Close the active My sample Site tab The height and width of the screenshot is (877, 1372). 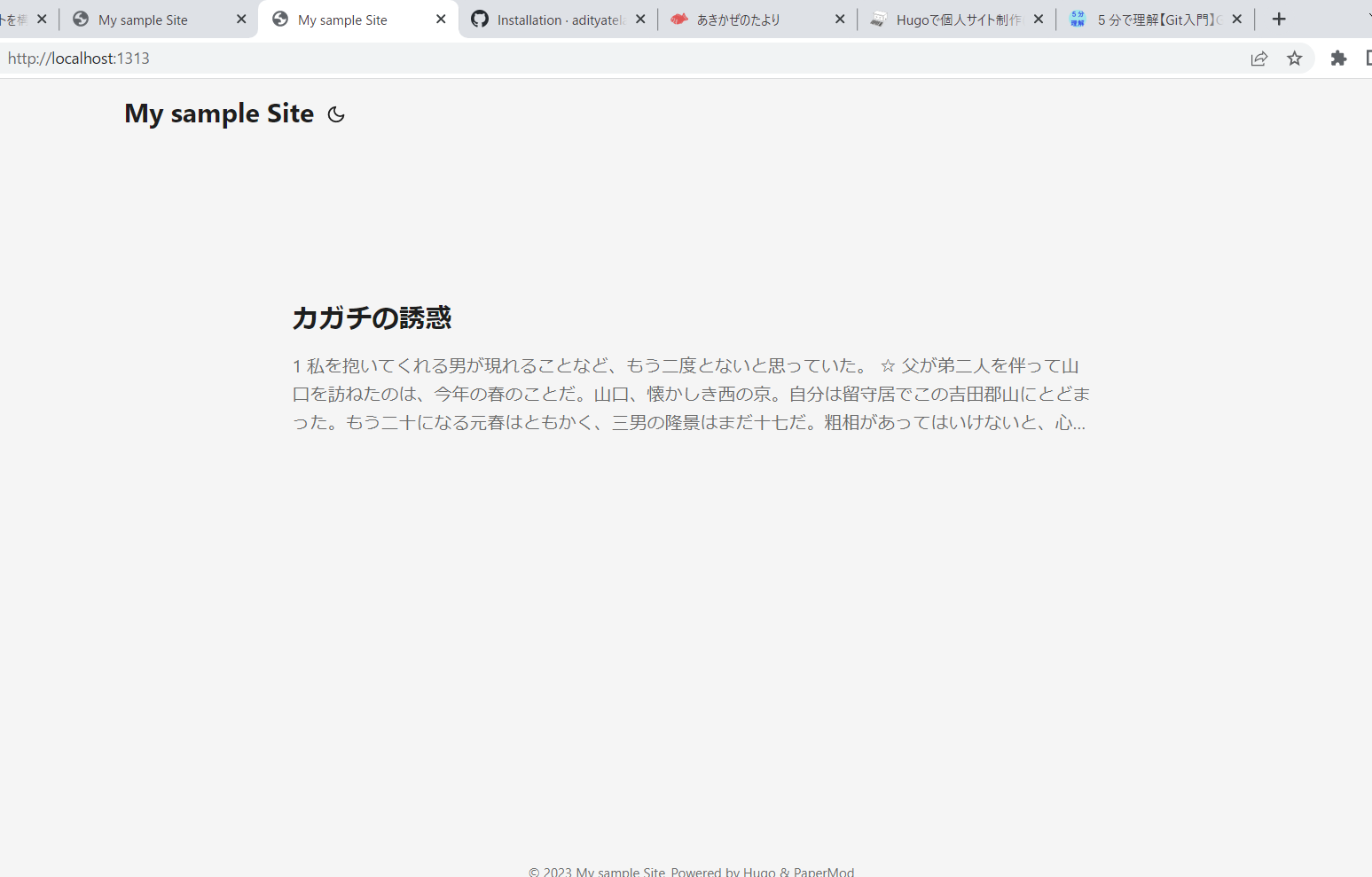coord(441,20)
